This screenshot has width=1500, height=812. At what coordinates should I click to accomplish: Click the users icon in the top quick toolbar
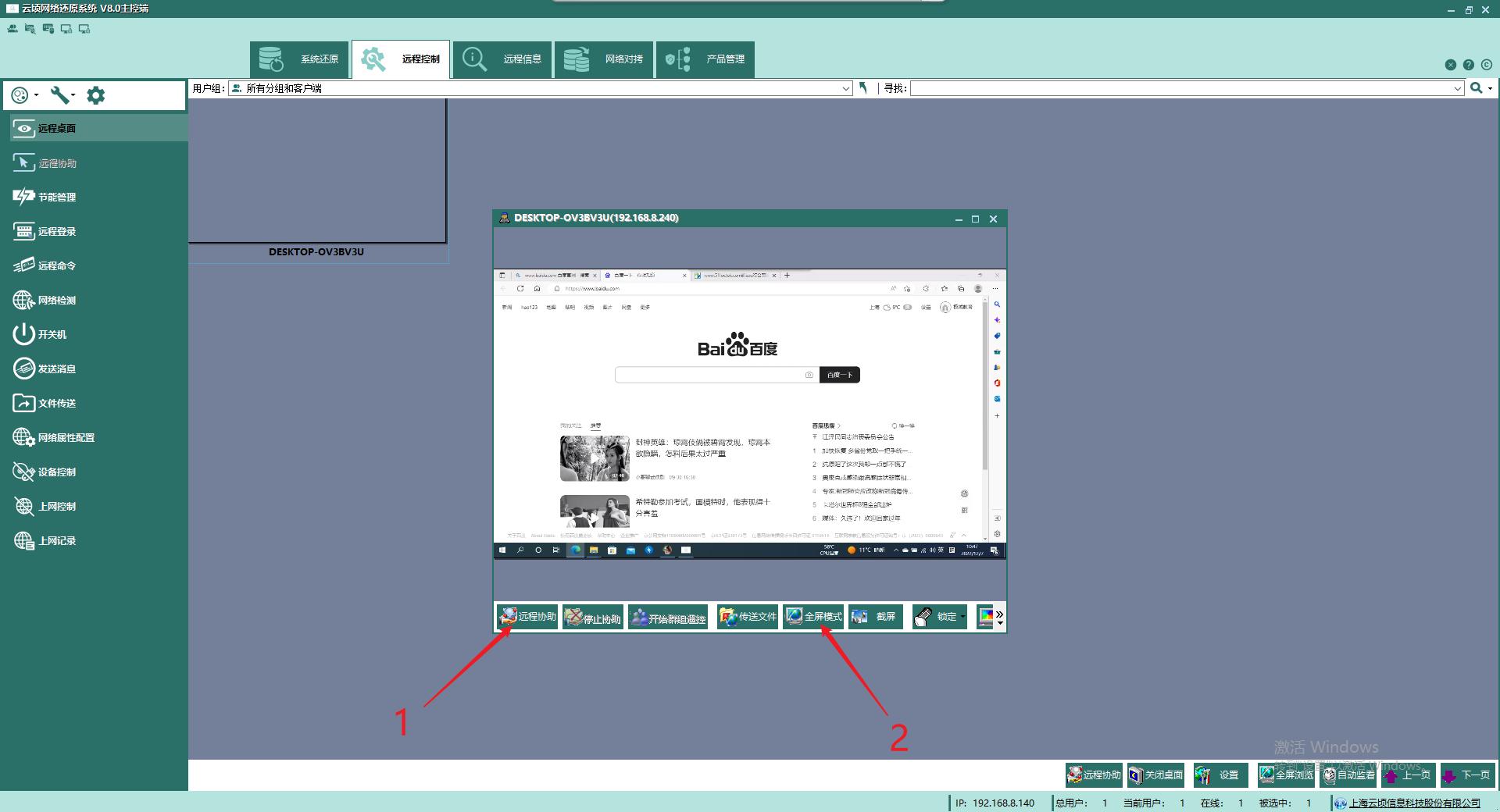point(12,29)
